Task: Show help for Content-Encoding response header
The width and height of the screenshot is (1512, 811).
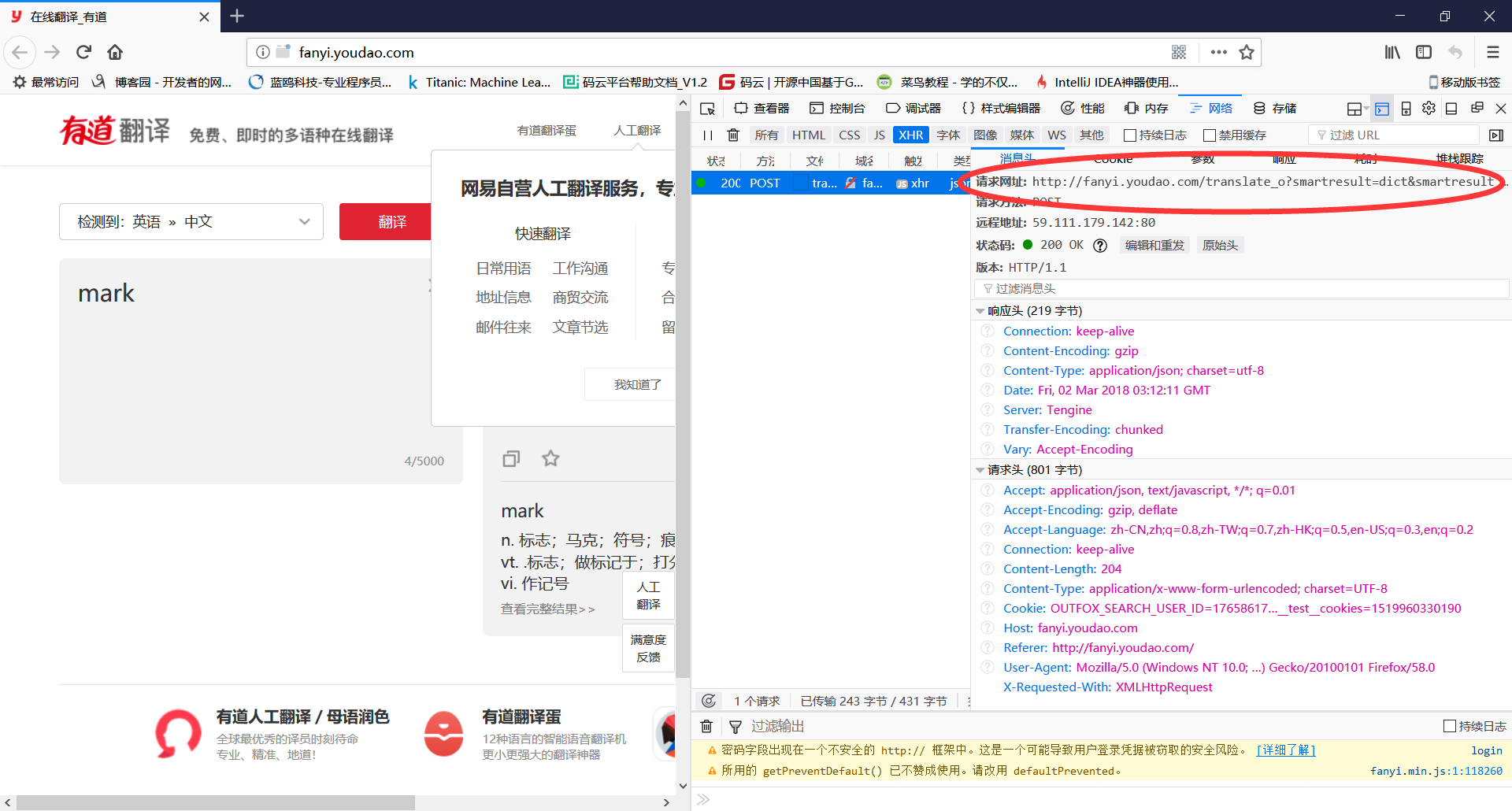Action: tap(987, 351)
